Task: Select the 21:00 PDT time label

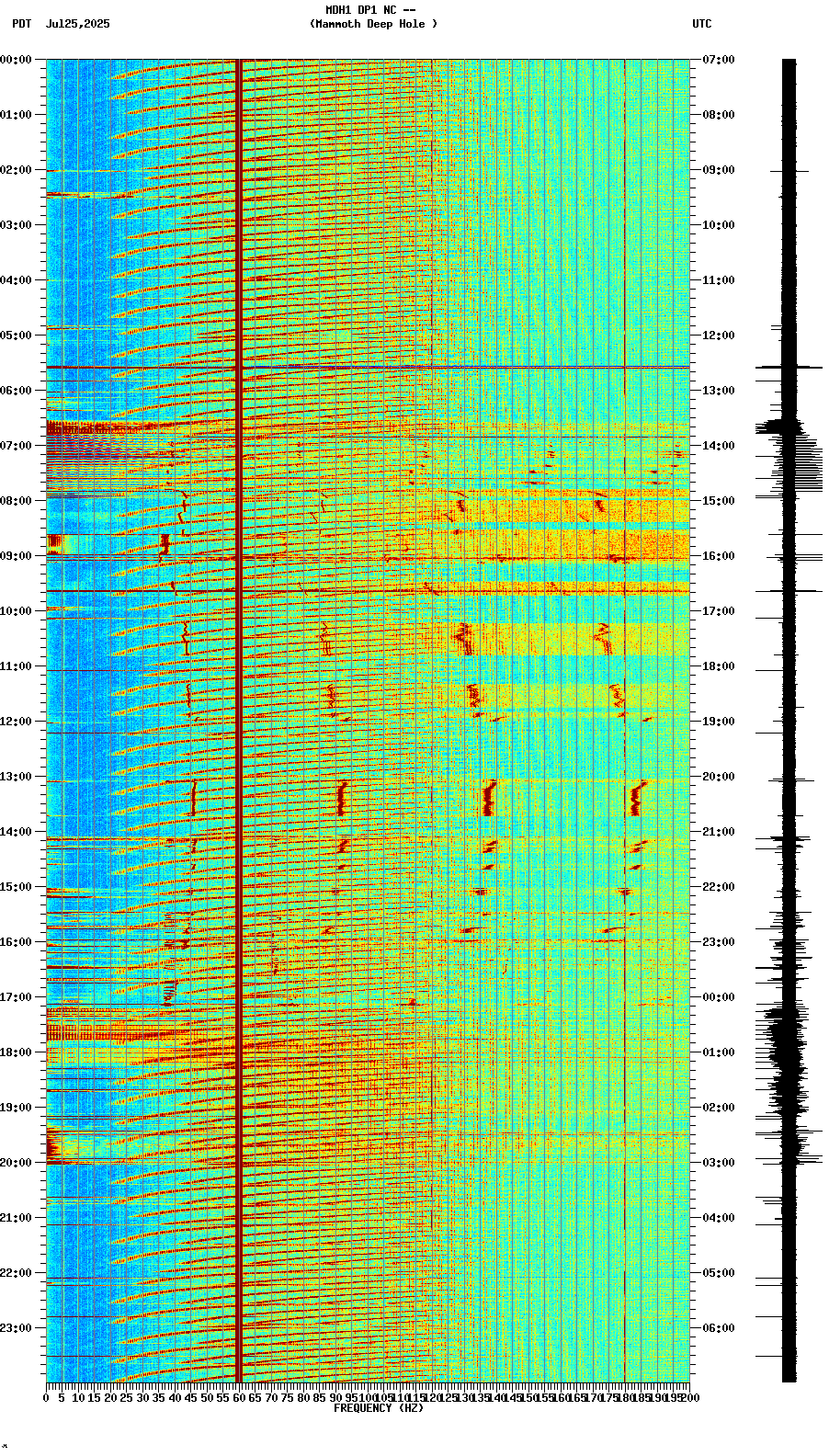Action: click(16, 1218)
